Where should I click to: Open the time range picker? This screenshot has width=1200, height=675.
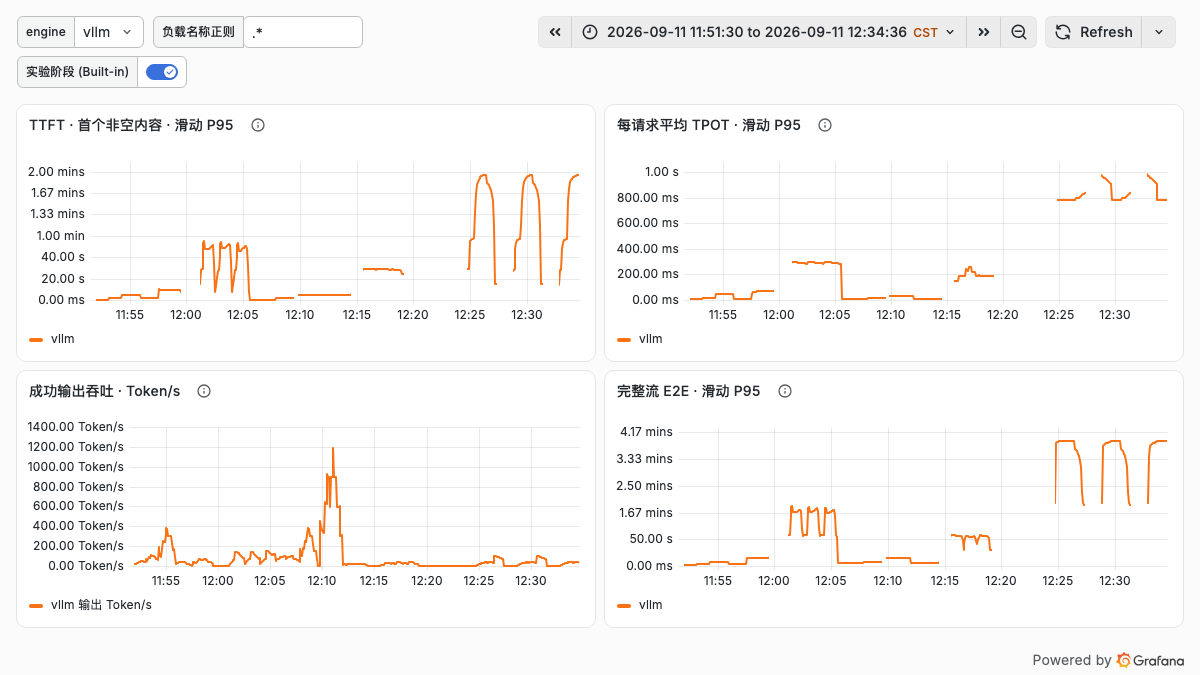(x=769, y=32)
